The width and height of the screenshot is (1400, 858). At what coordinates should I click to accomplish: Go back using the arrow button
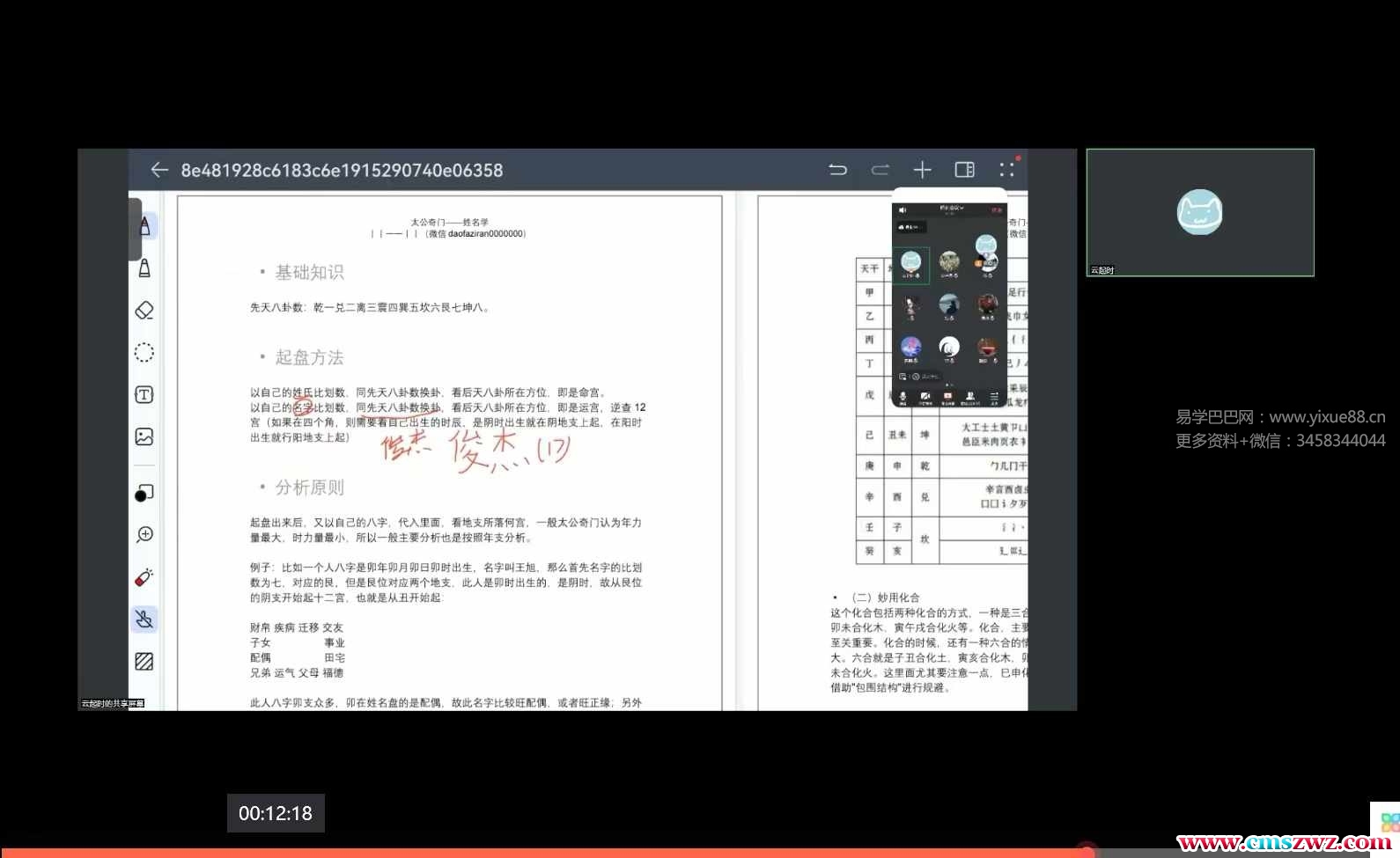point(159,170)
